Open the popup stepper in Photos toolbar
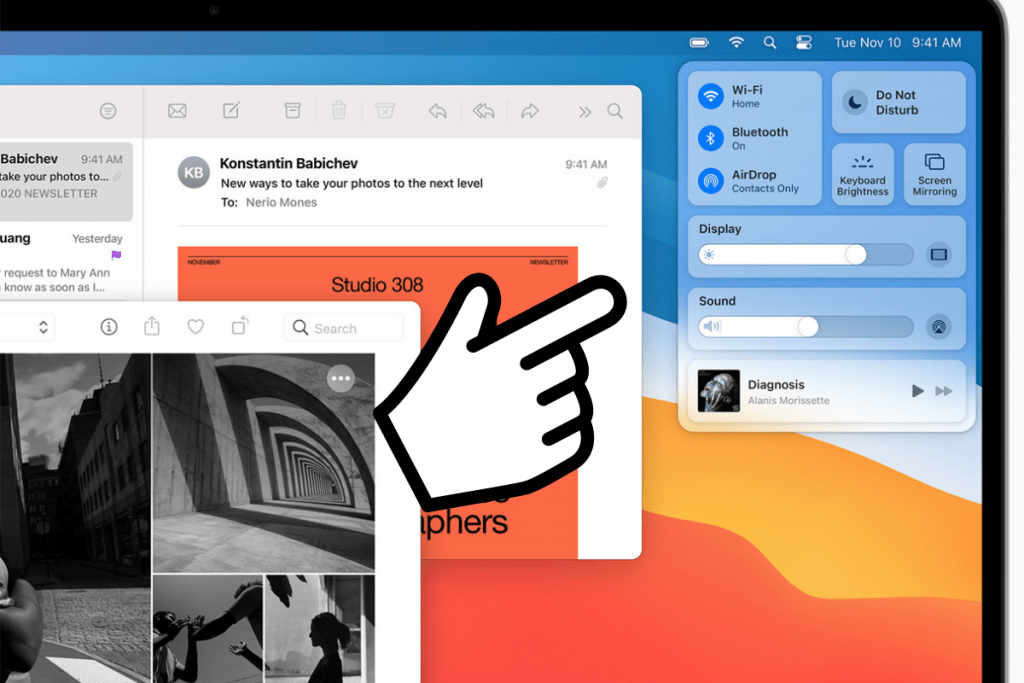This screenshot has width=1024, height=683. point(43,326)
